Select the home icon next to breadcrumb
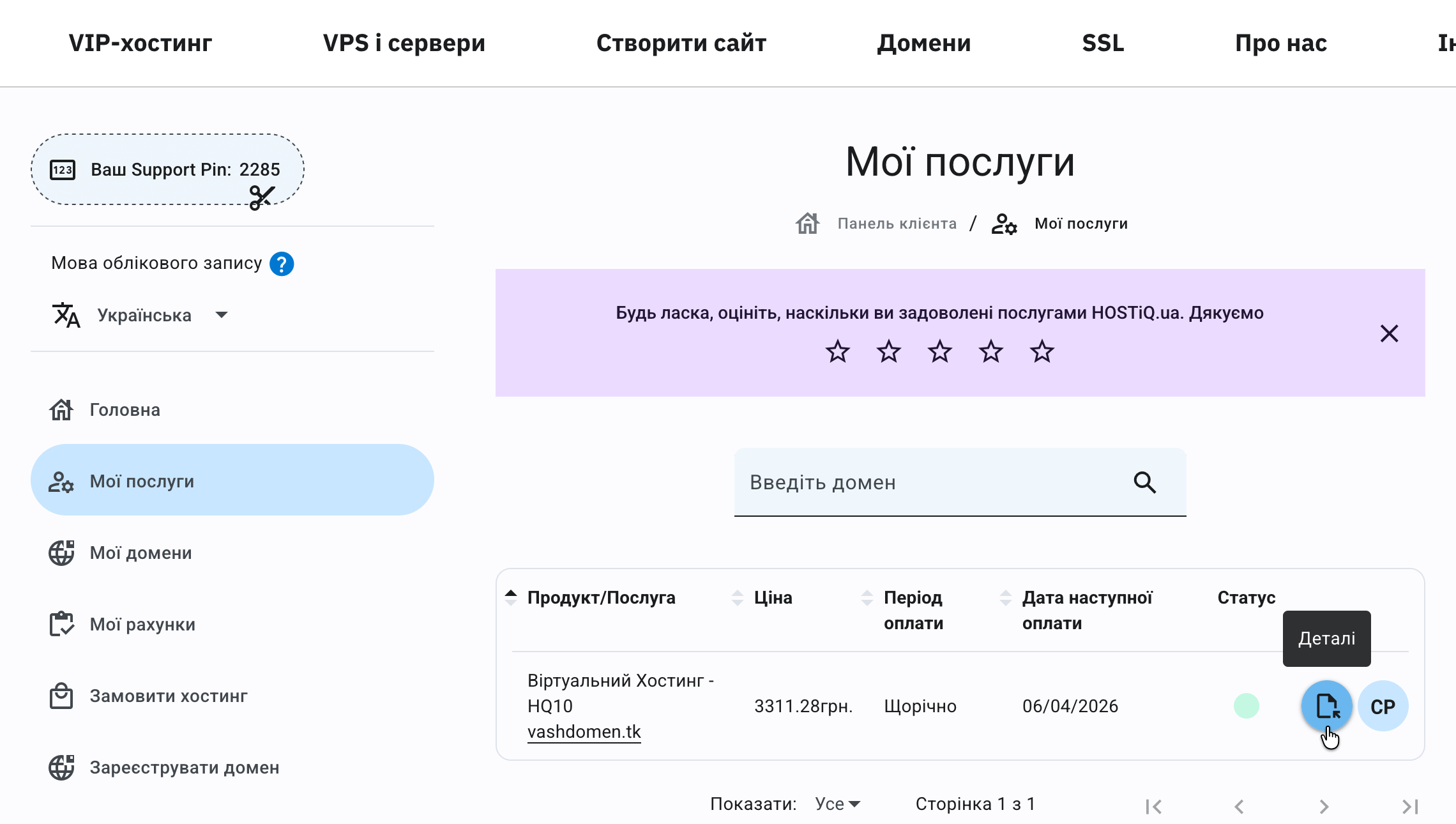The image size is (1456, 824). click(x=807, y=223)
